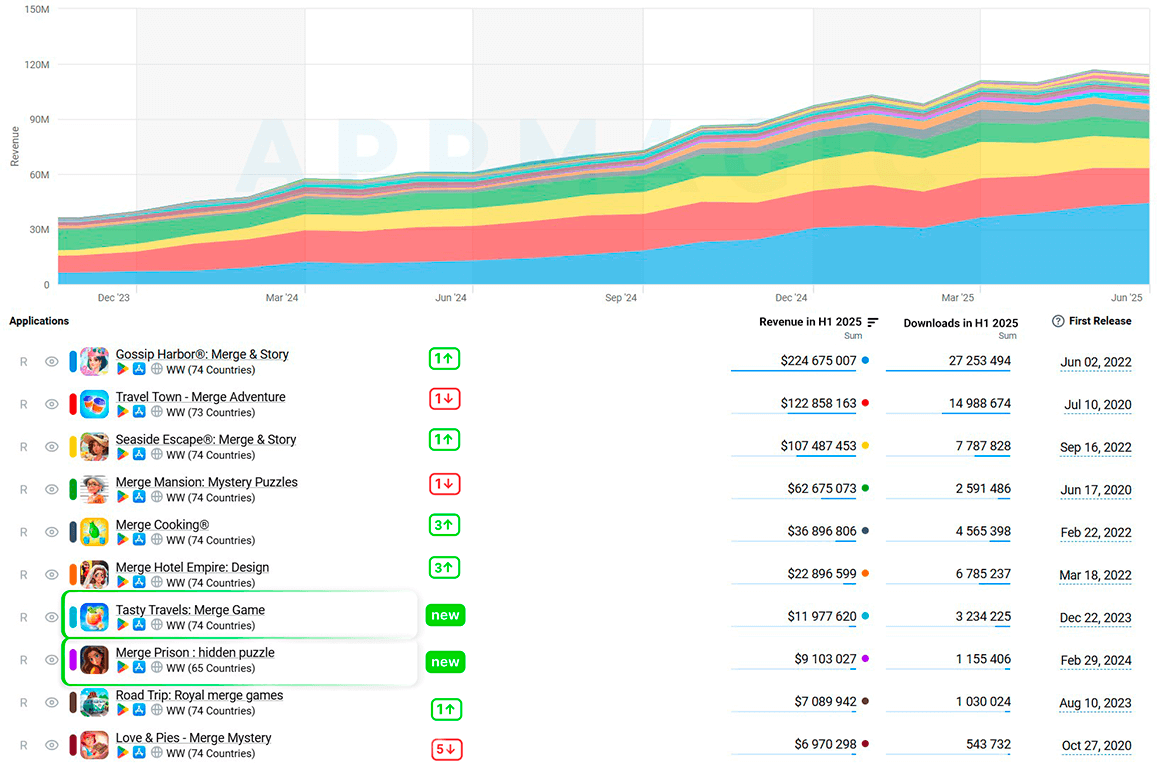Image resolution: width=1157 pixels, height=777 pixels.
Task: Click the Applications column header
Action: point(39,321)
